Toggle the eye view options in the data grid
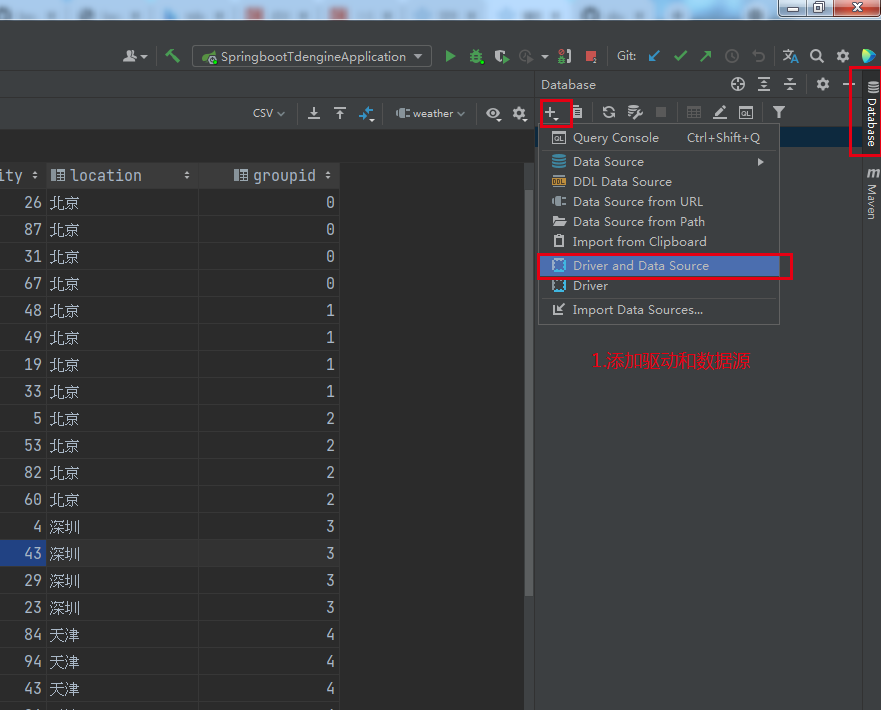881x710 pixels. [x=493, y=113]
